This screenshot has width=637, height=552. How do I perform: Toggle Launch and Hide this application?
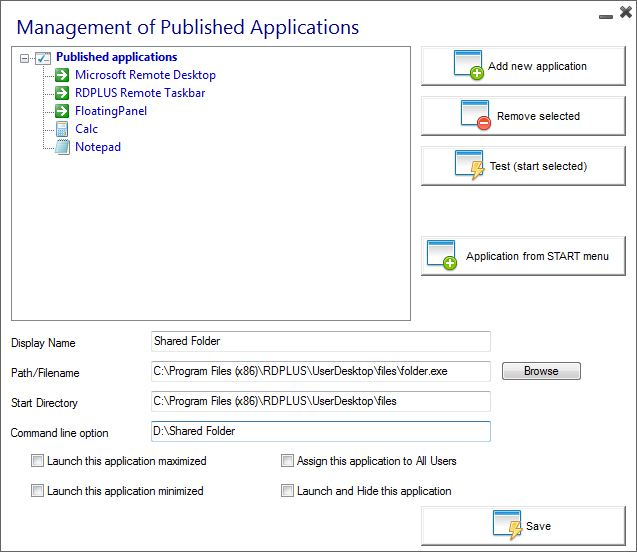pos(288,491)
